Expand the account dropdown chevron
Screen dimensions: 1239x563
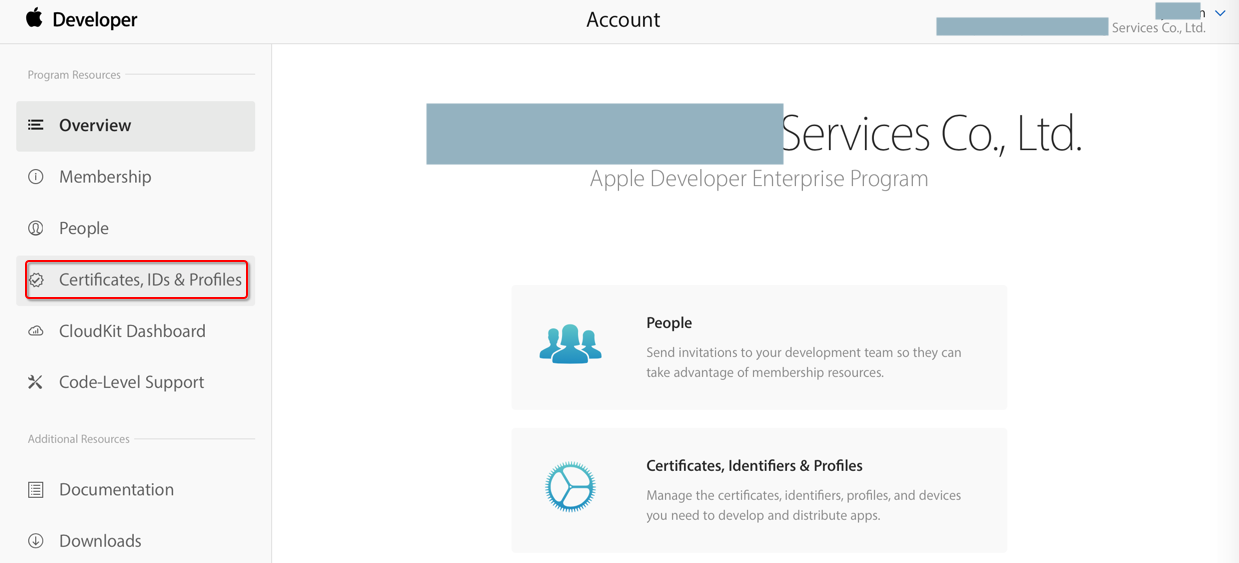point(1220,13)
